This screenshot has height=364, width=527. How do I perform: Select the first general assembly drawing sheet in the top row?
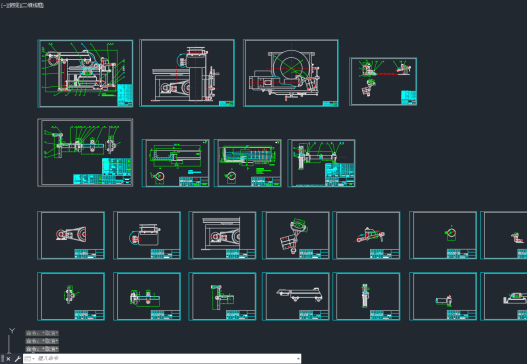pos(85,73)
